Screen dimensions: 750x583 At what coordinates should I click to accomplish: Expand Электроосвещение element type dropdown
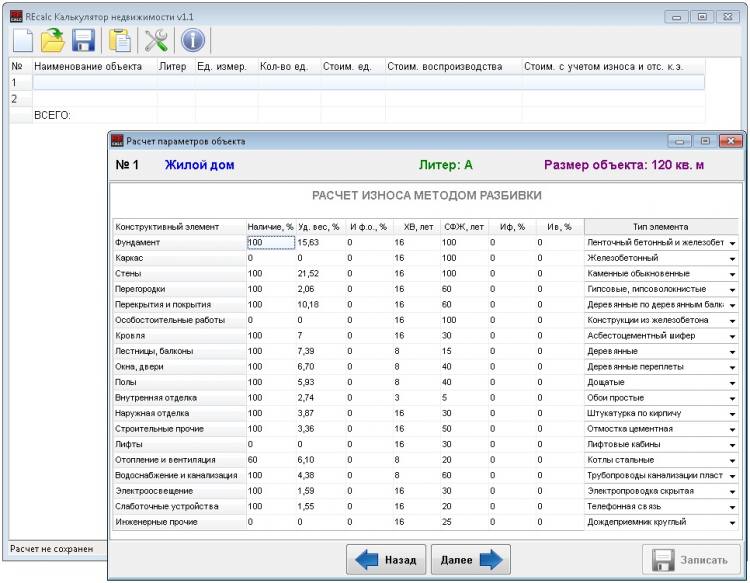pyautogui.click(x=732, y=491)
